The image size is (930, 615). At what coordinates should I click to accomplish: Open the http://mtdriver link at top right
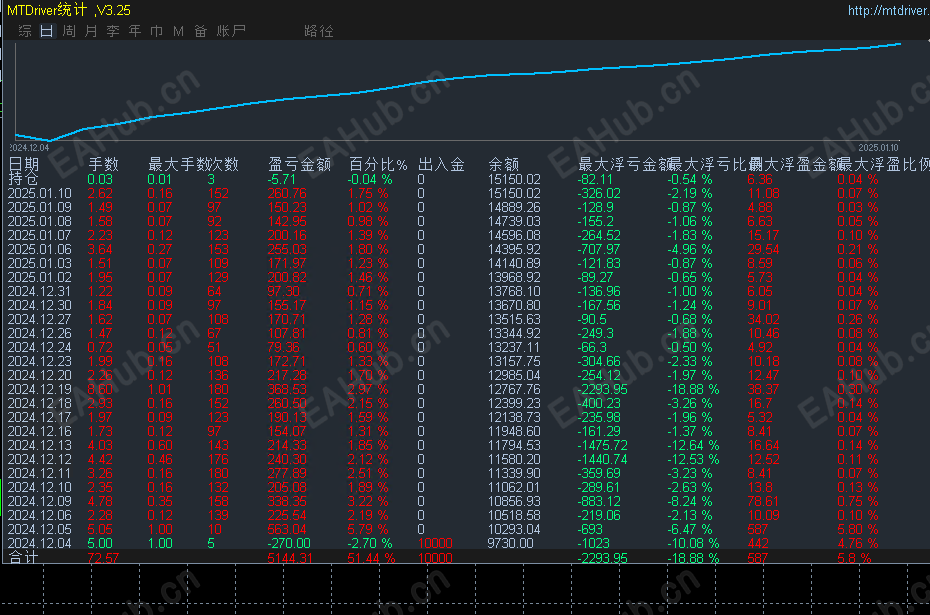(x=888, y=10)
